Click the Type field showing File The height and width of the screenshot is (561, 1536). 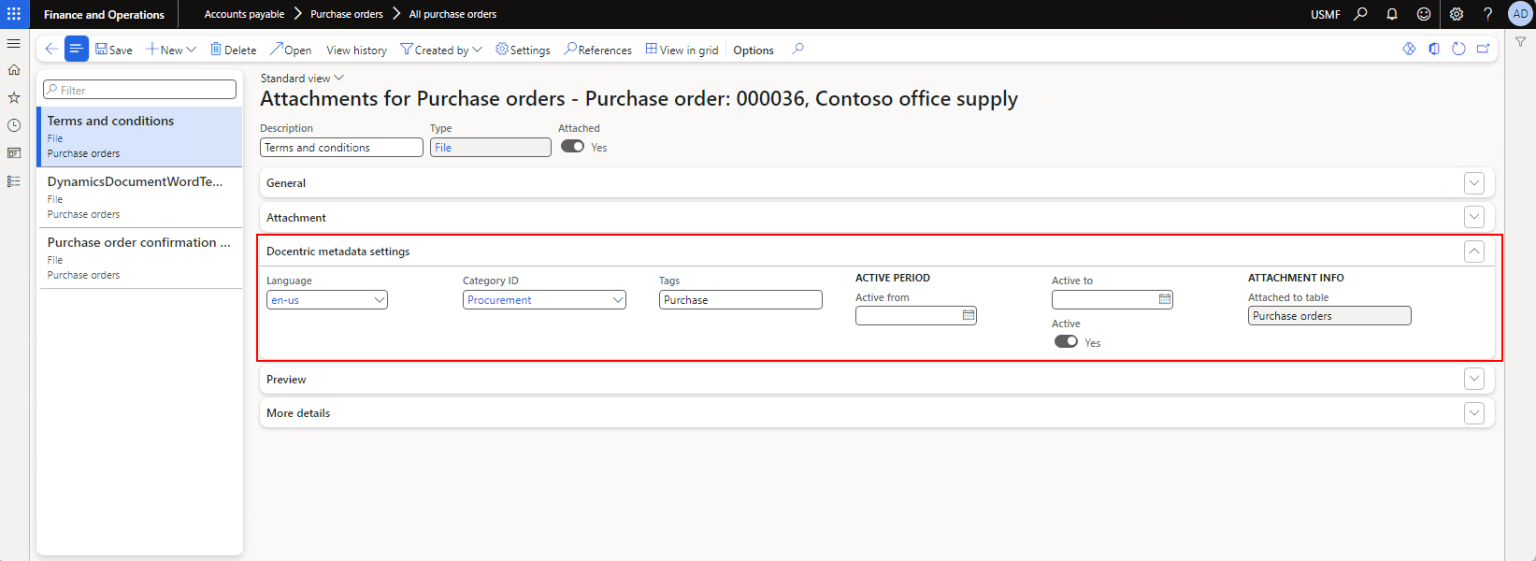(490, 147)
